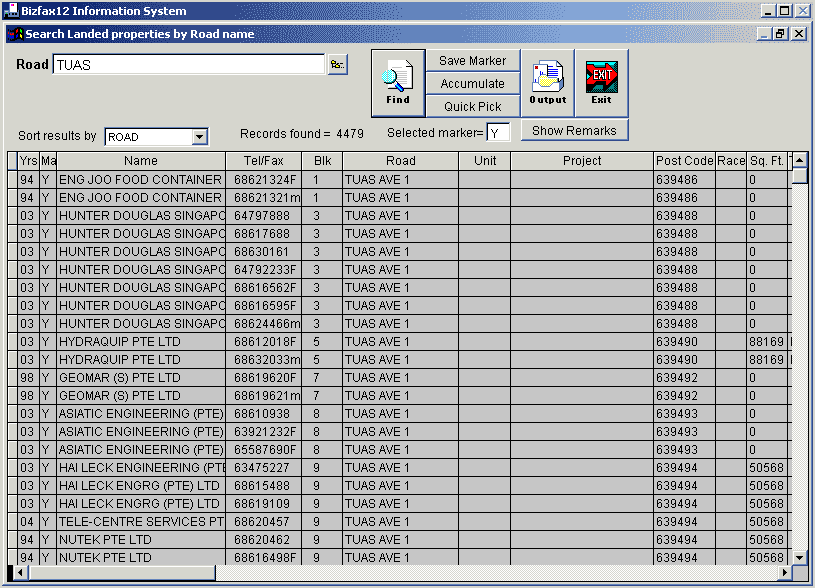Click horizontal scrollbar left arrow
The width and height of the screenshot is (815, 588).
20,572
